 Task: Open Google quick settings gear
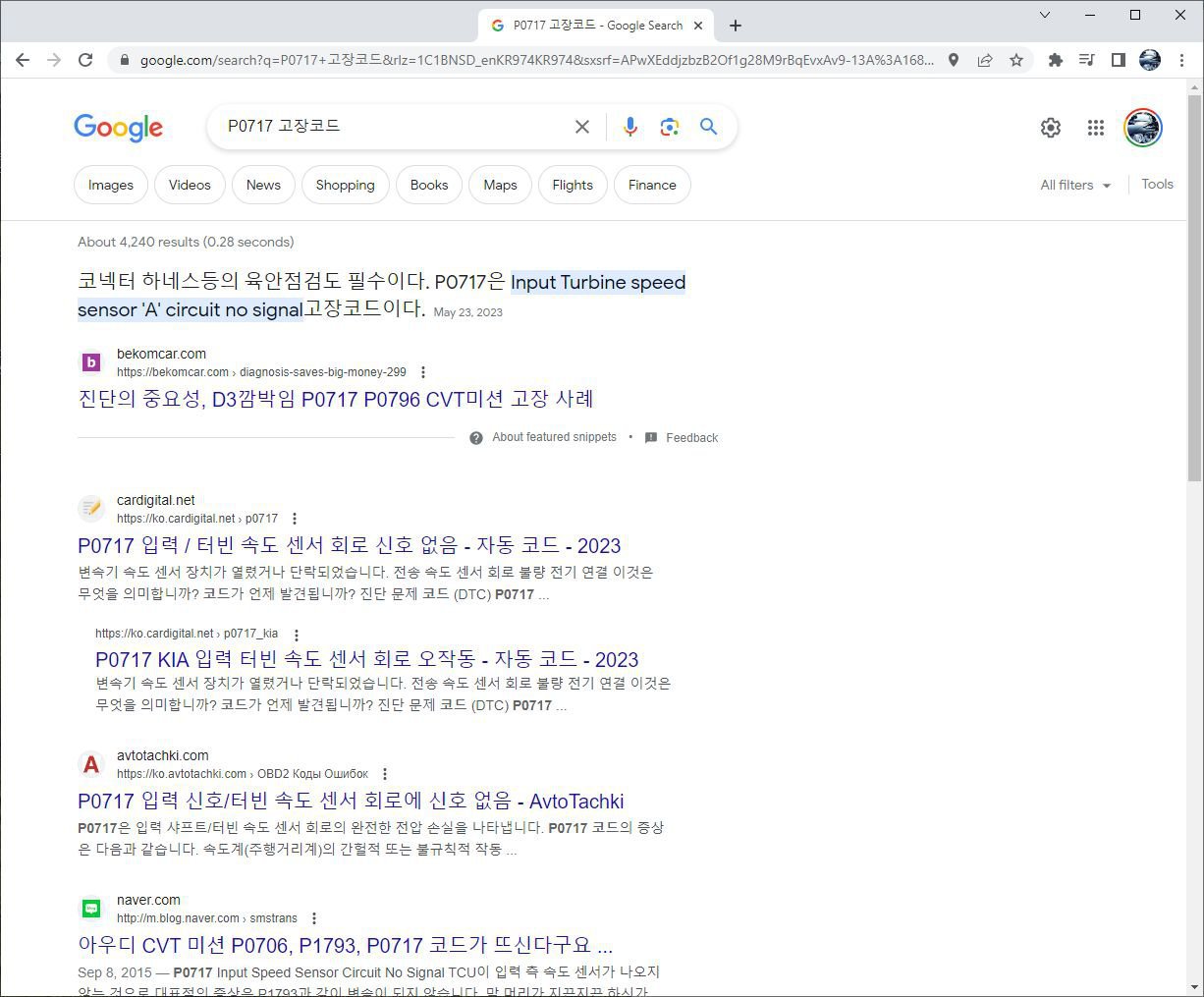(x=1051, y=128)
